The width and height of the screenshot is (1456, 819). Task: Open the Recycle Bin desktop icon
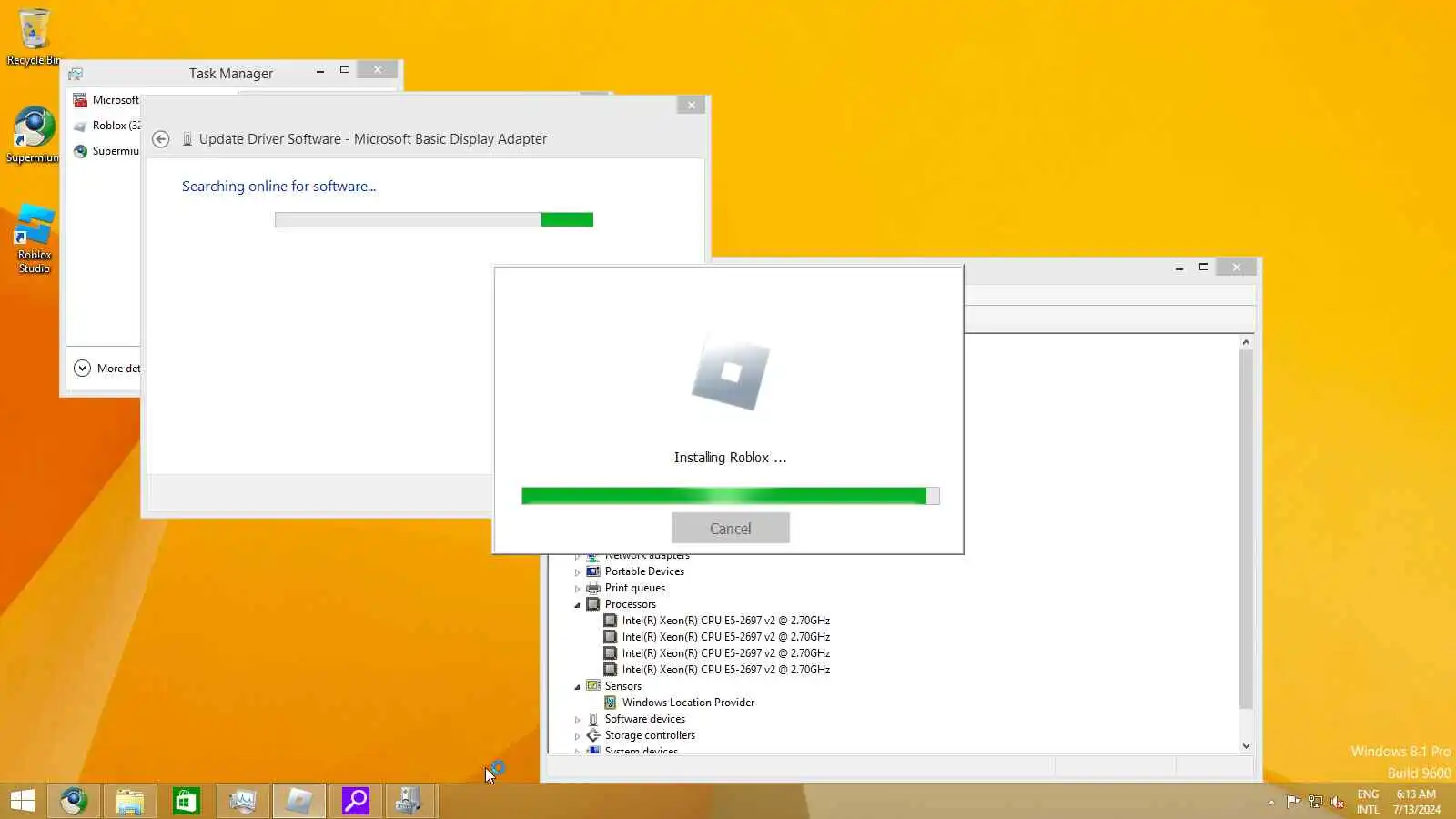pos(33,37)
